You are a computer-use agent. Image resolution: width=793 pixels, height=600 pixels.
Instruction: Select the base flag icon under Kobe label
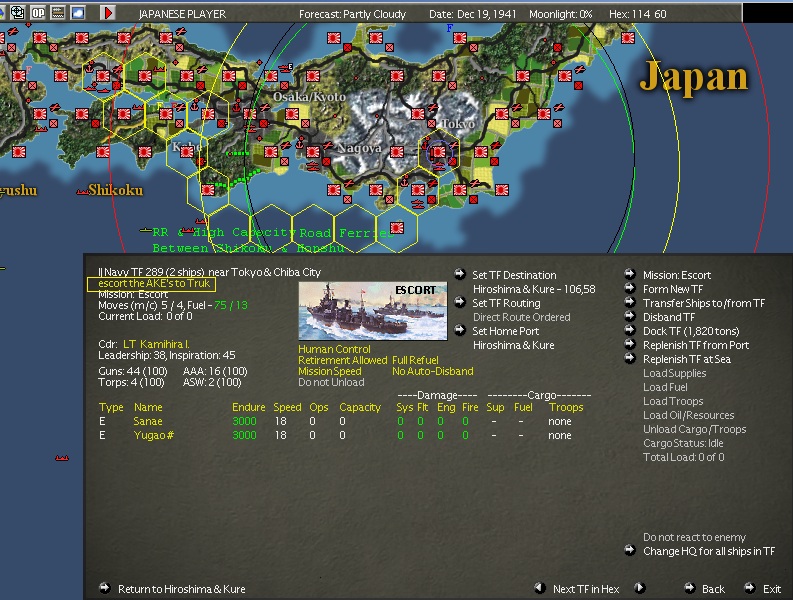pyautogui.click(x=187, y=151)
